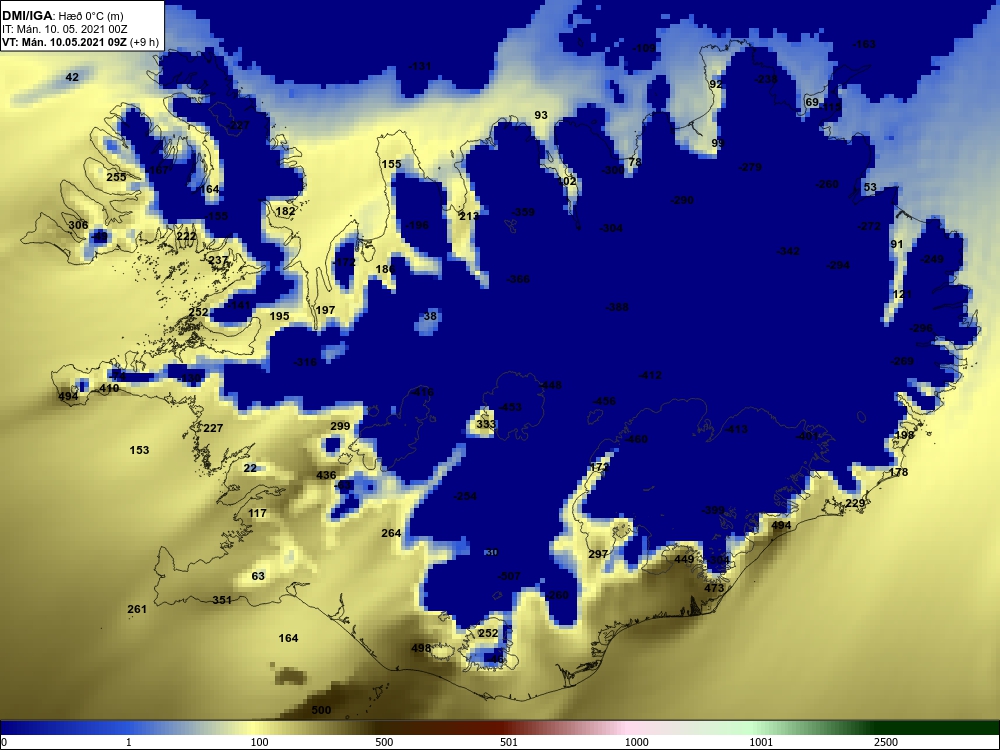Click the 'IT: Mán. 10. 05. 2021 00Z' line
The image size is (1000, 750).
64,29
